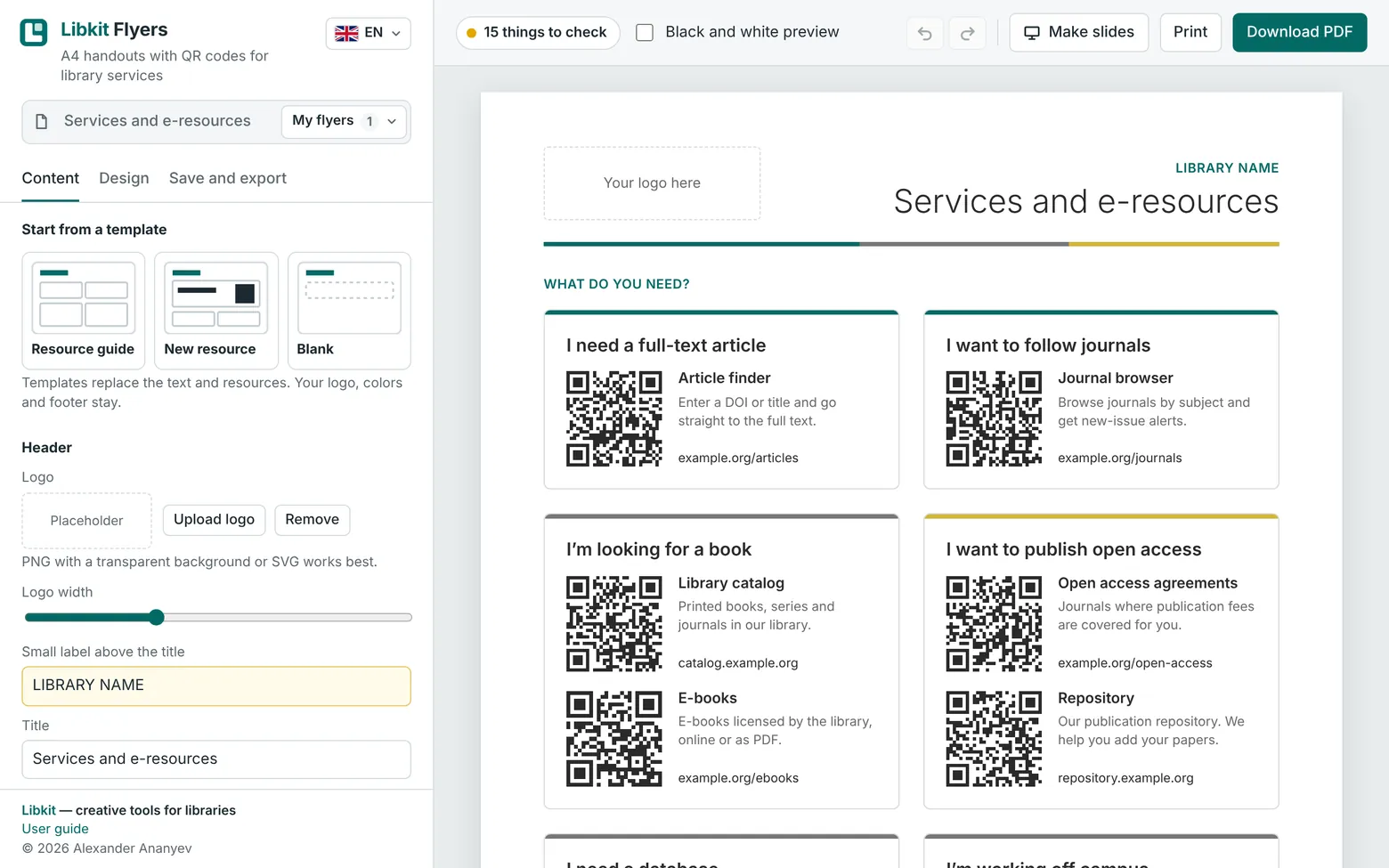Image resolution: width=1389 pixels, height=868 pixels.
Task: Click the Open access agreements QR code
Action: tap(994, 623)
